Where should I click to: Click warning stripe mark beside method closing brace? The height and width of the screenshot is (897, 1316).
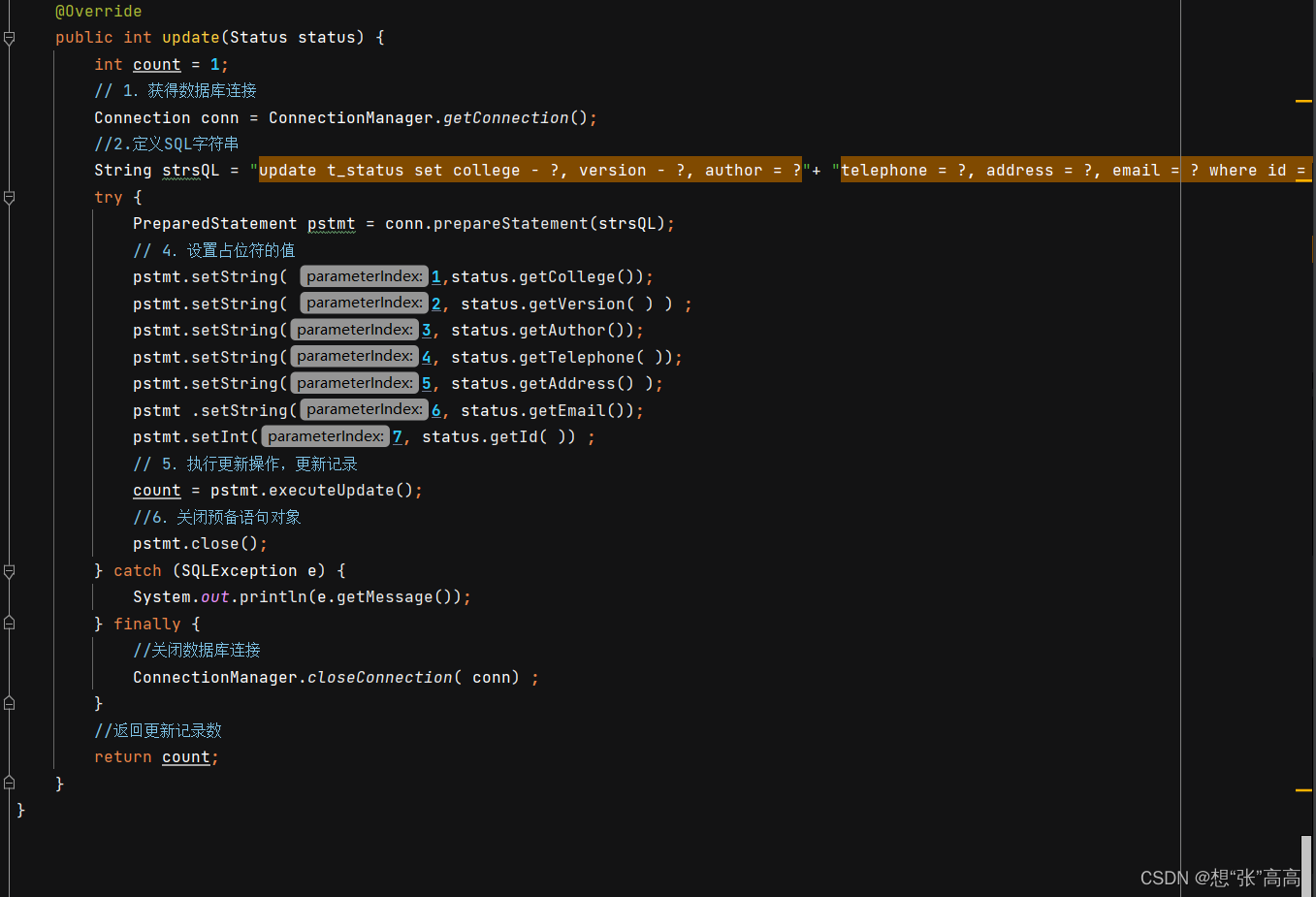coord(1303,790)
